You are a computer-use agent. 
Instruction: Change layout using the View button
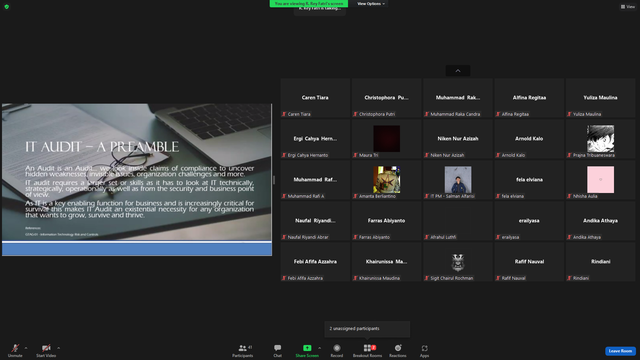pos(628,7)
